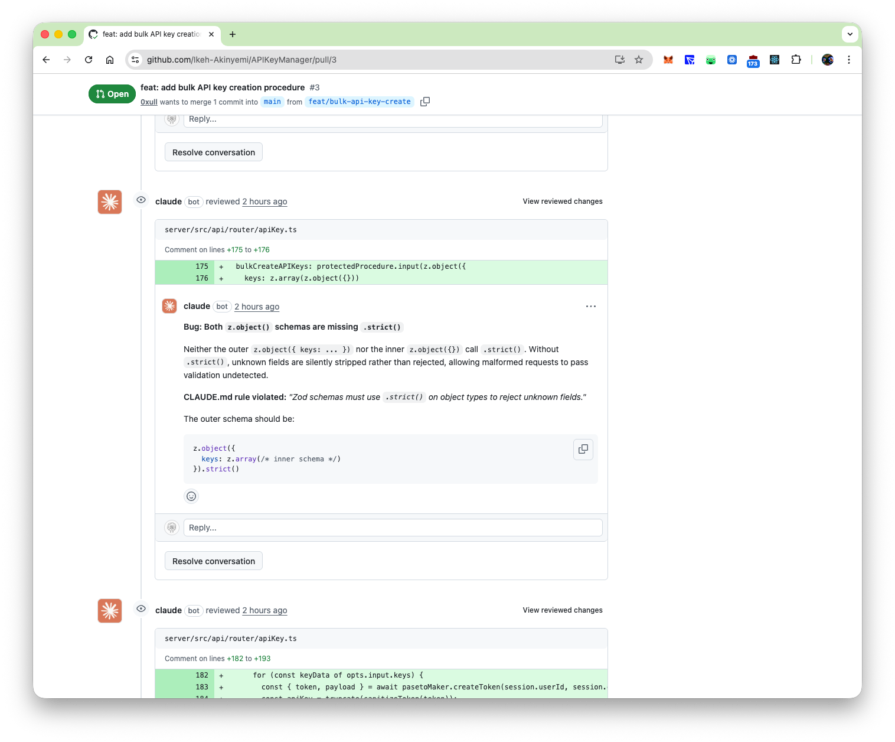Open a new browser tab
The image size is (895, 742).
pyautogui.click(x=233, y=34)
